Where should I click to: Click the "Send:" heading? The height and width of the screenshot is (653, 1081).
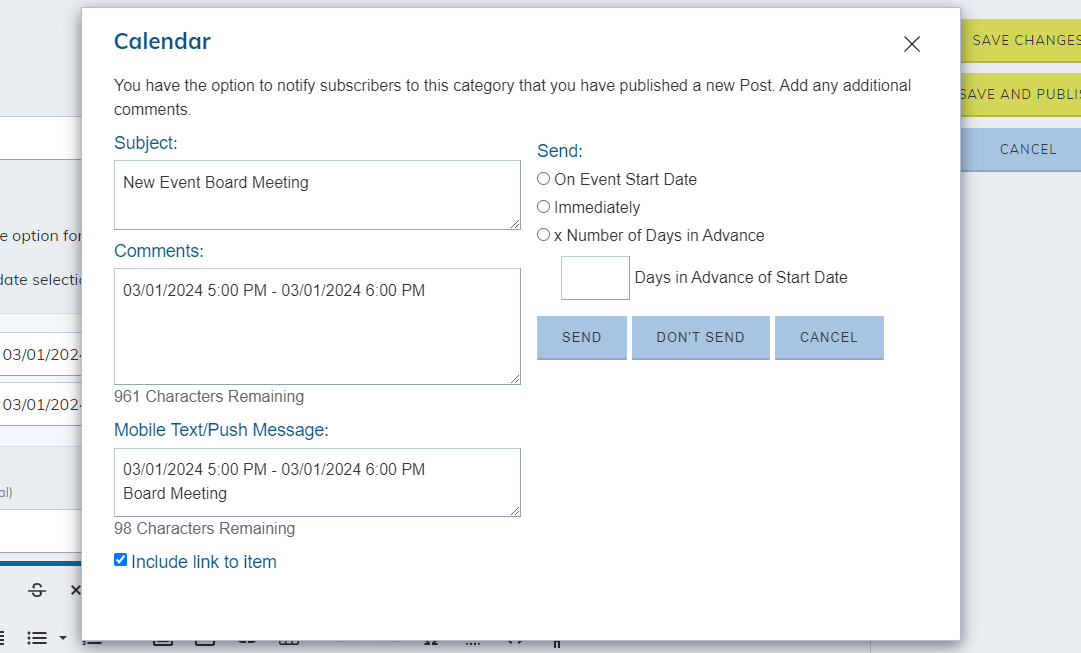560,151
